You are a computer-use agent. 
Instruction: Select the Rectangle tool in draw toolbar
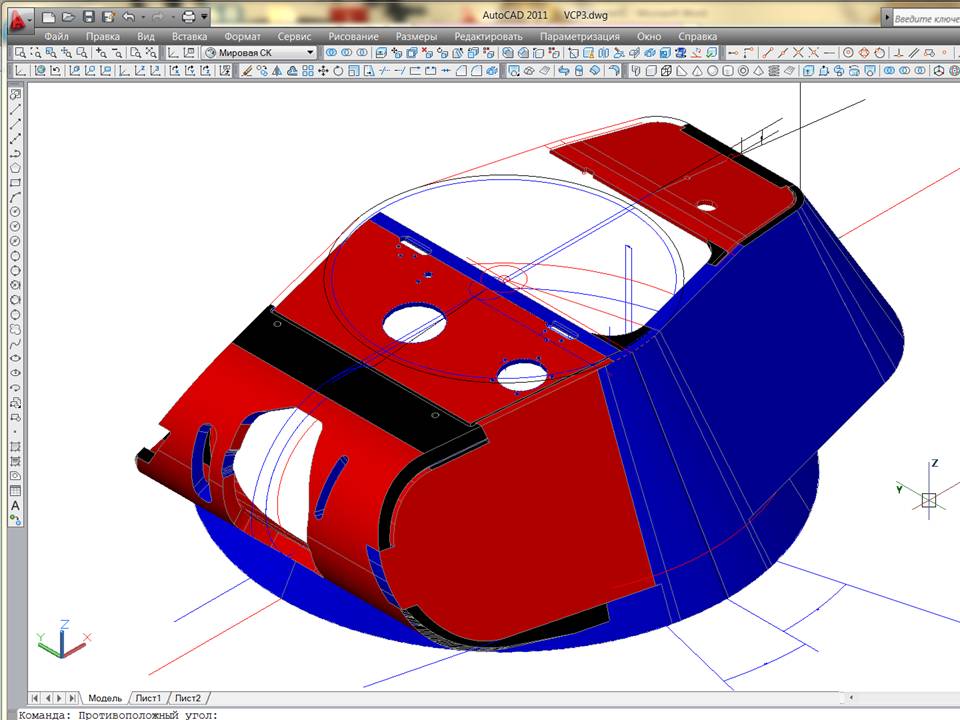click(x=15, y=182)
